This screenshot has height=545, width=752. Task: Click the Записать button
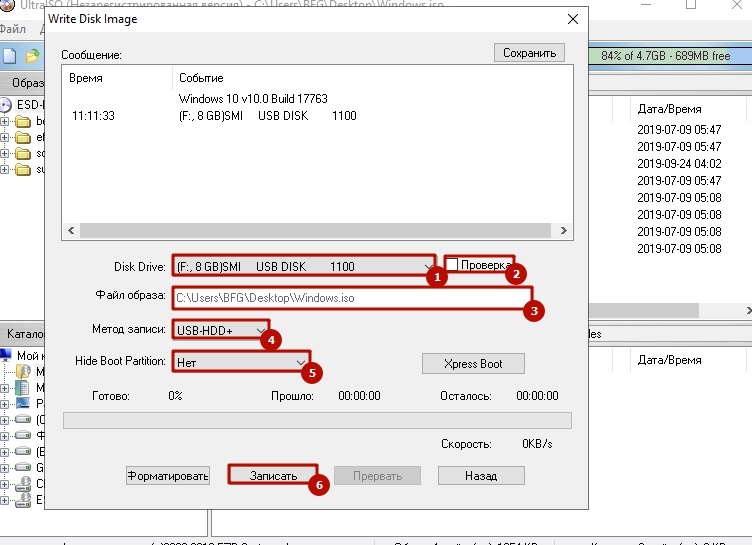tap(273, 475)
